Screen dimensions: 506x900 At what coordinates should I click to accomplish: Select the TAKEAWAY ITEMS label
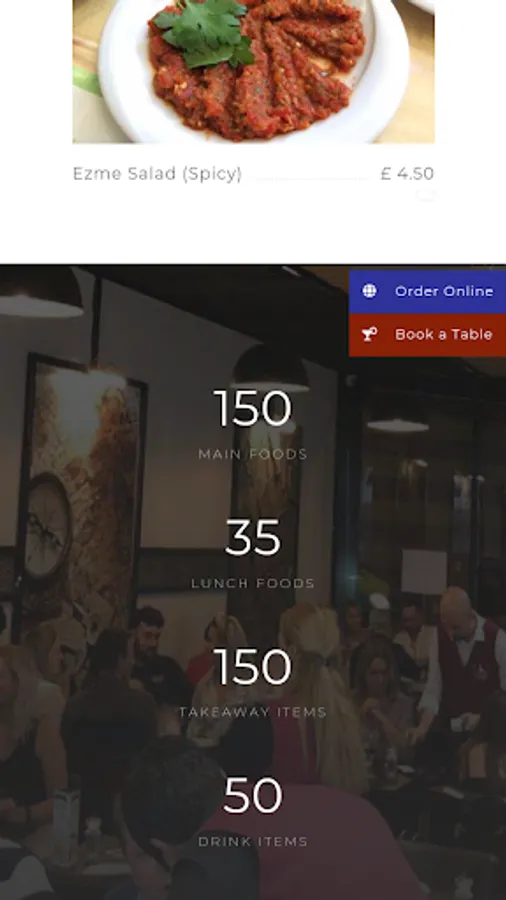253,712
